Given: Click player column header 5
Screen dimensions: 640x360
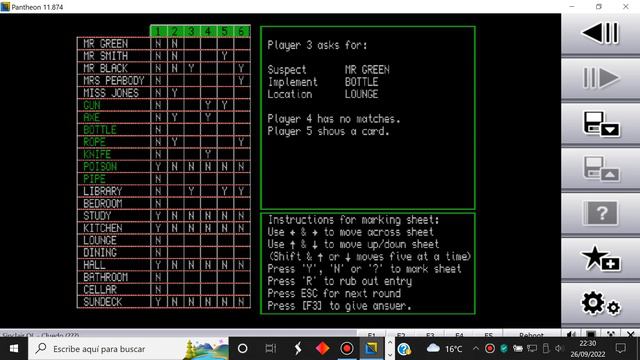Looking at the screenshot, I should tap(224, 31).
